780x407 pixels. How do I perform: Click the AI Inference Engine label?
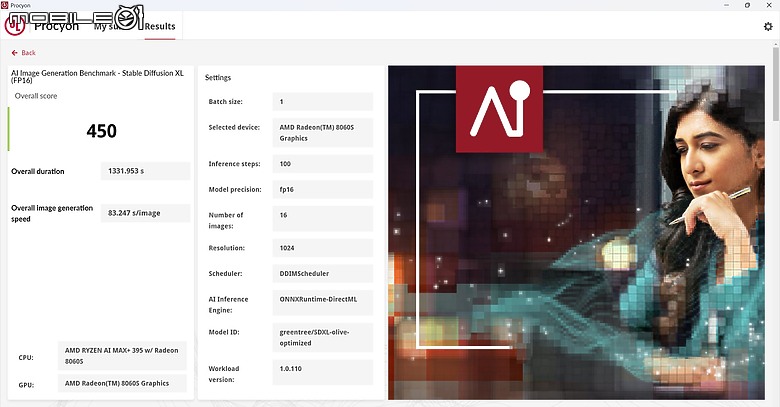point(228,305)
